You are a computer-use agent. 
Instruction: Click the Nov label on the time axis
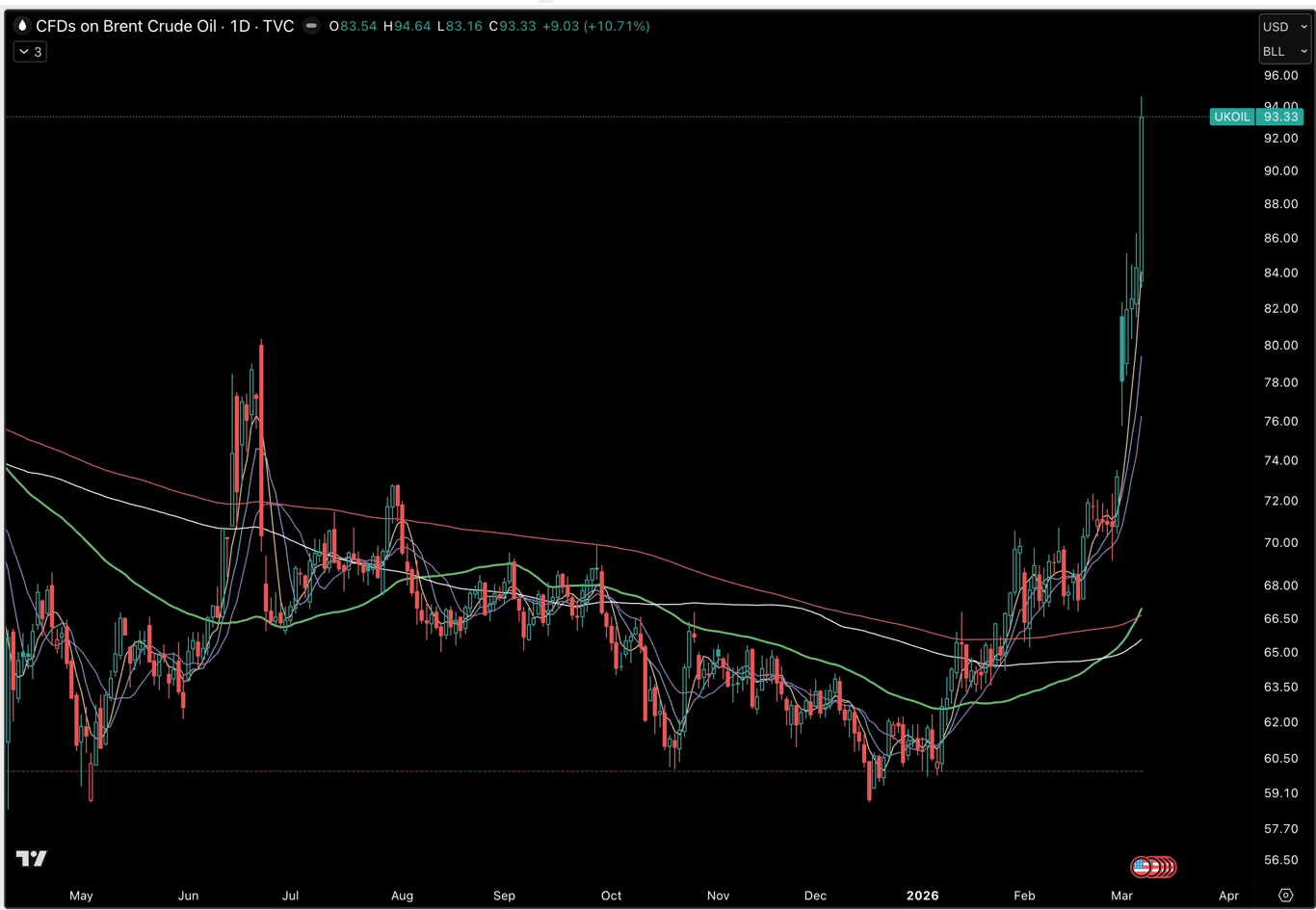(718, 896)
